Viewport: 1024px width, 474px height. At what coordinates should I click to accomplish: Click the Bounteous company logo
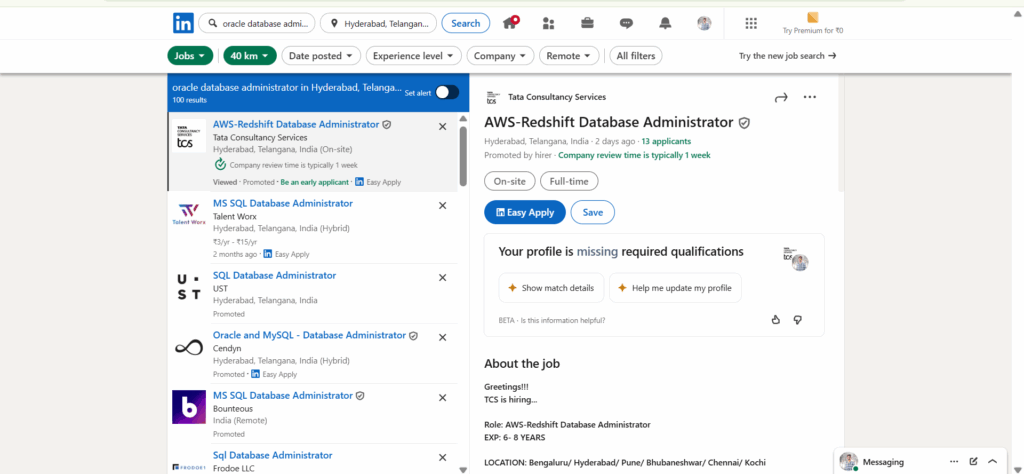[x=189, y=407]
